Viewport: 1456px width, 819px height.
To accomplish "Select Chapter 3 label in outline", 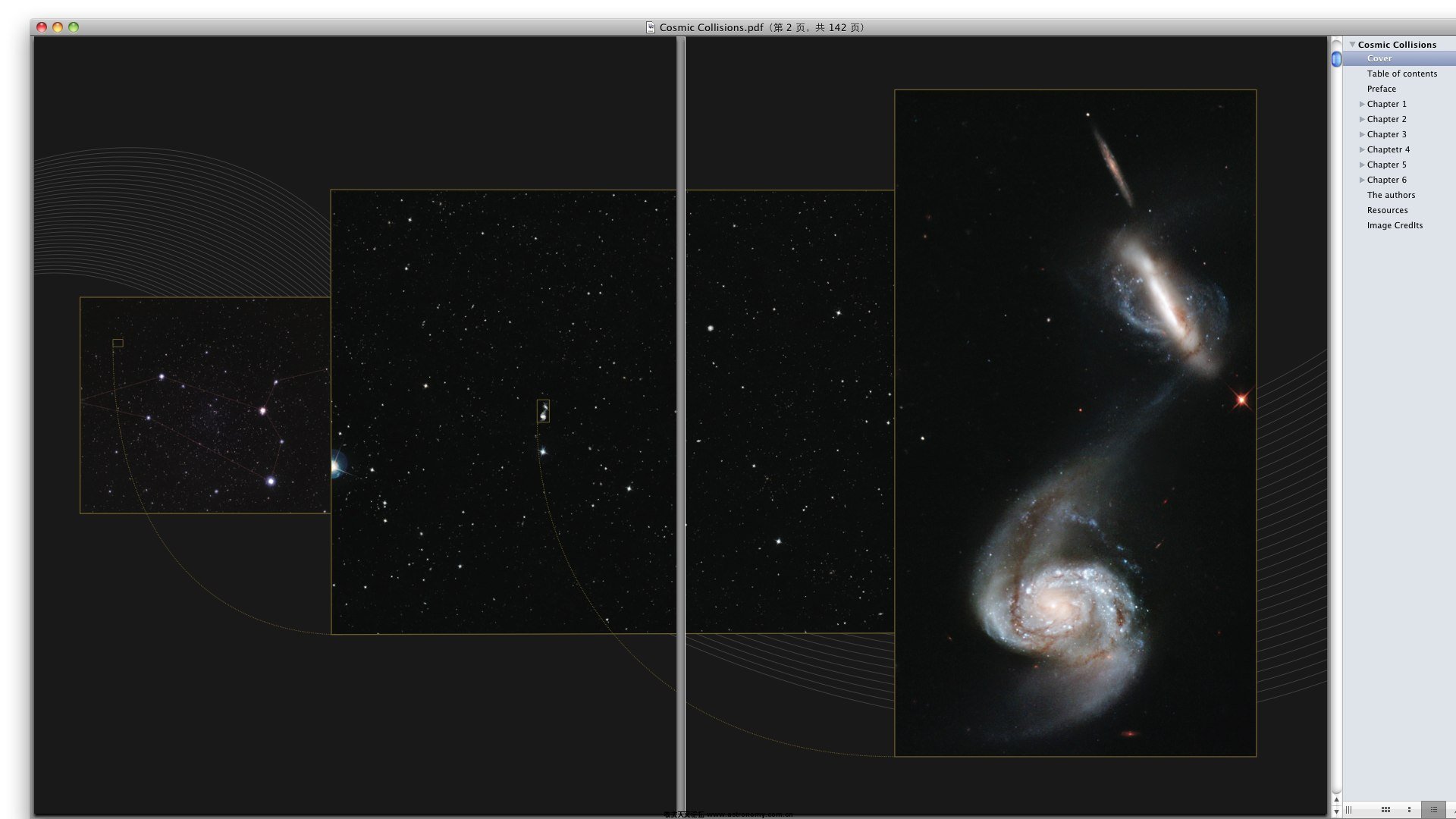I will (1386, 134).
